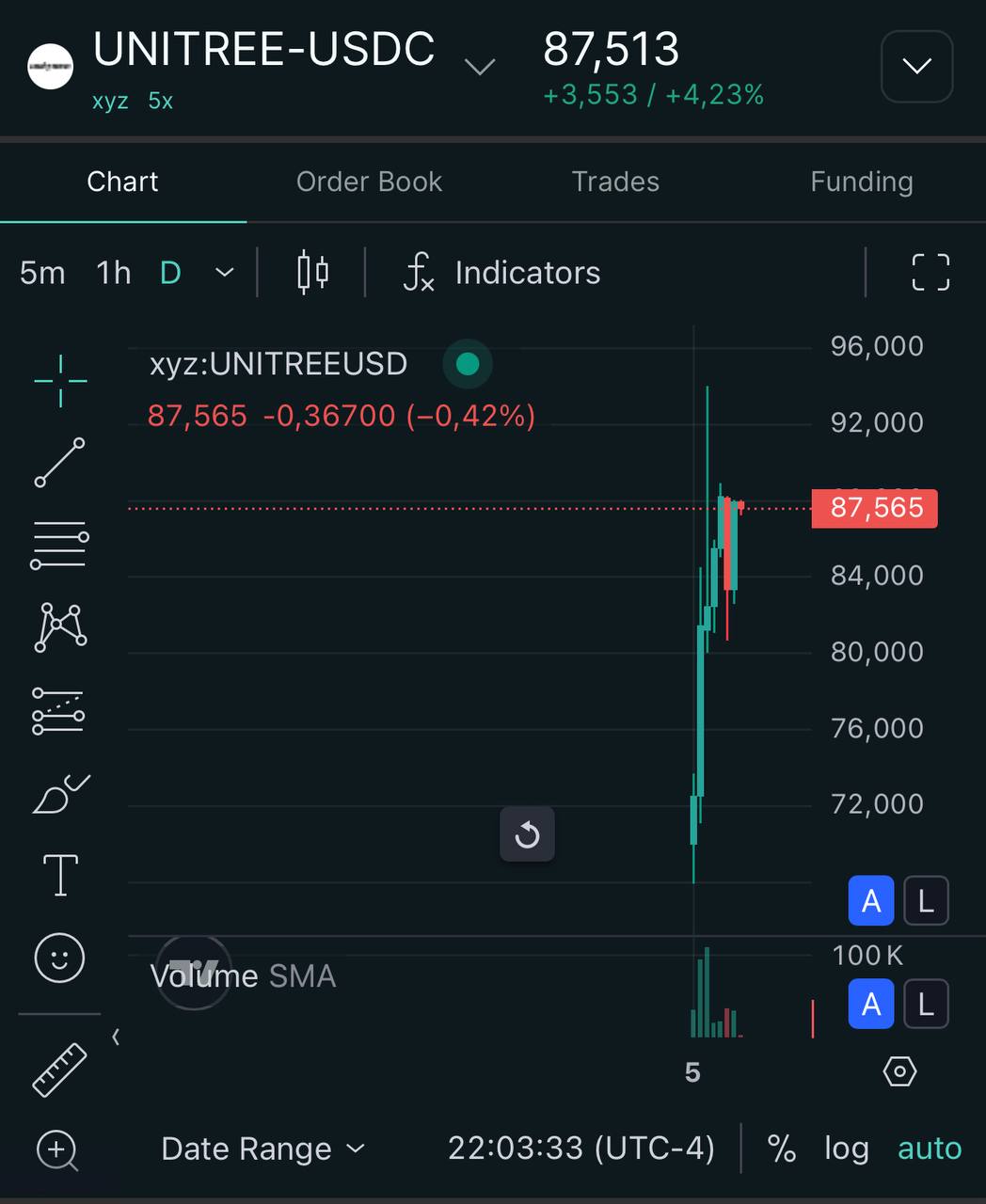Image resolution: width=986 pixels, height=1204 pixels.
Task: Select the ruler measure tool
Action: [x=60, y=1069]
